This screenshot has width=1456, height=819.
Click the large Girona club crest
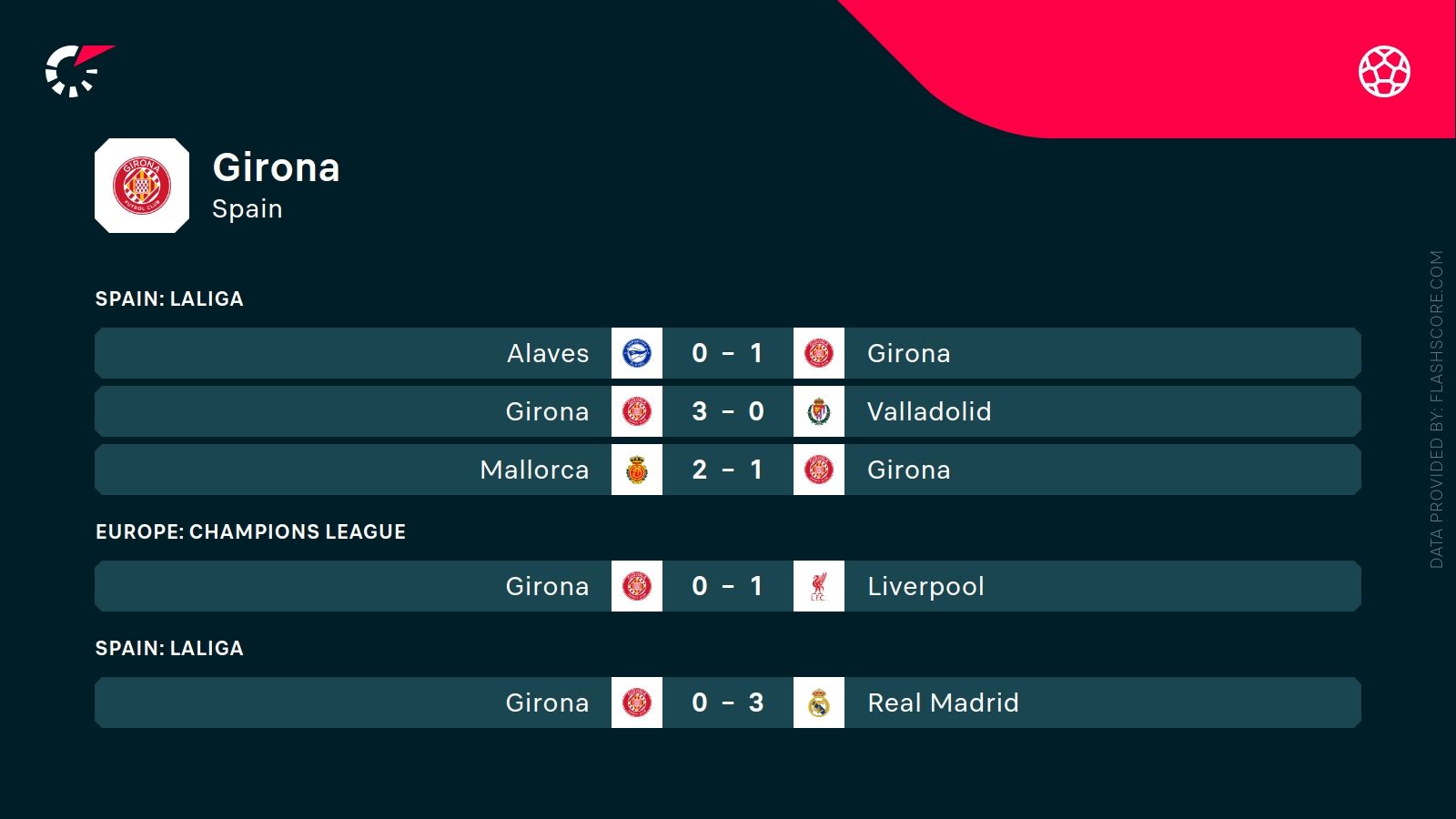pos(142,186)
